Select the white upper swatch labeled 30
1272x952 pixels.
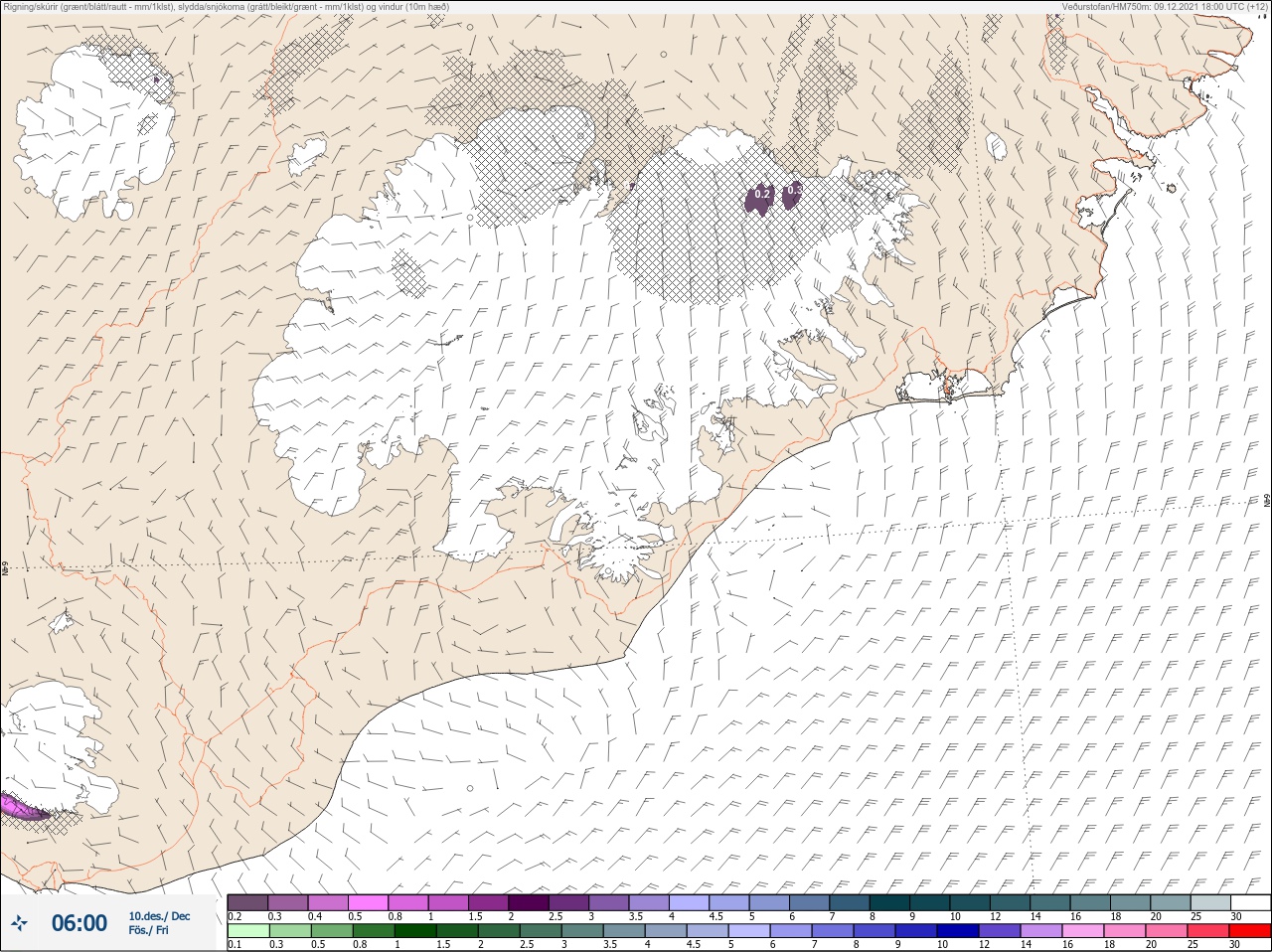[1250, 902]
